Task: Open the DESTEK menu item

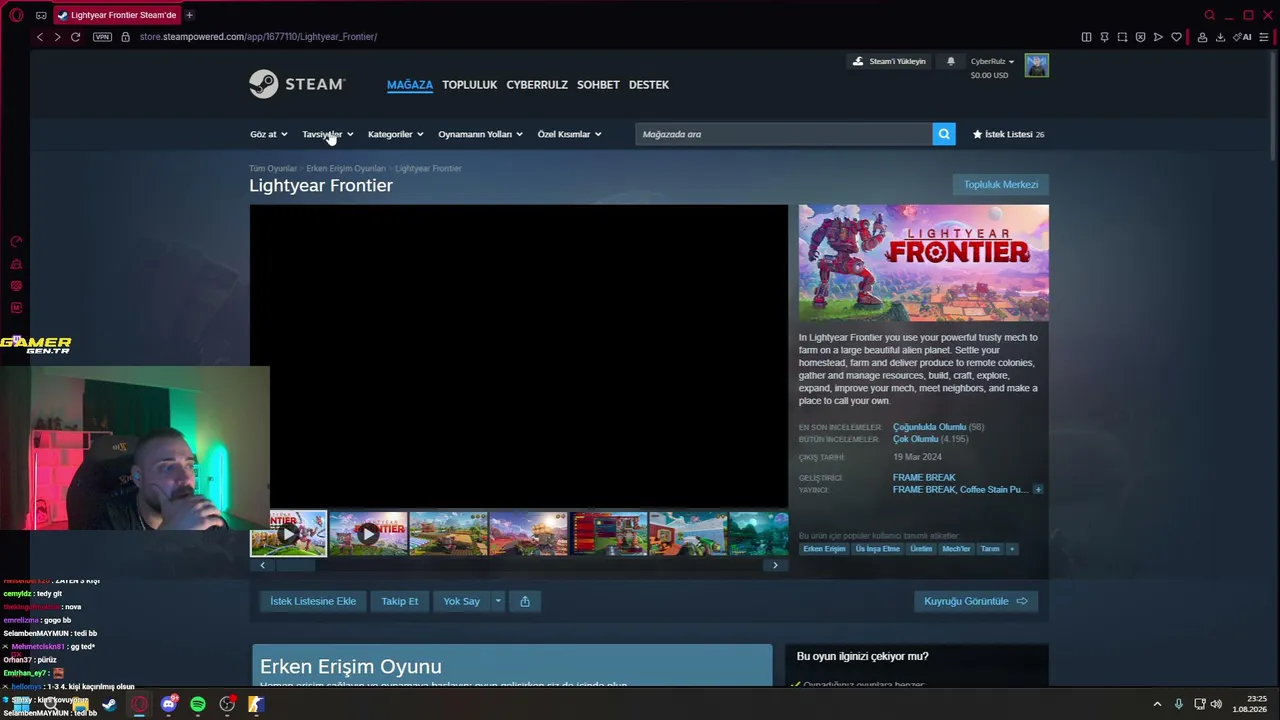Action: [x=649, y=85]
